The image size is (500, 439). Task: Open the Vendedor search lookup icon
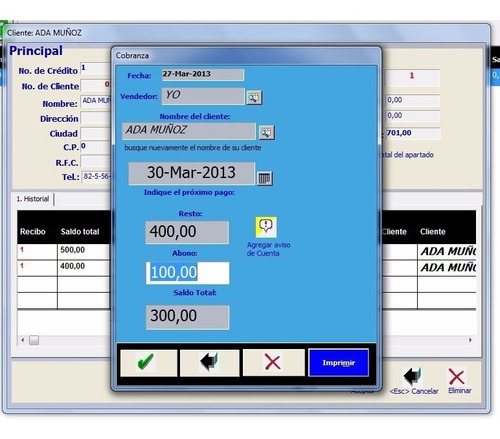pos(254,98)
